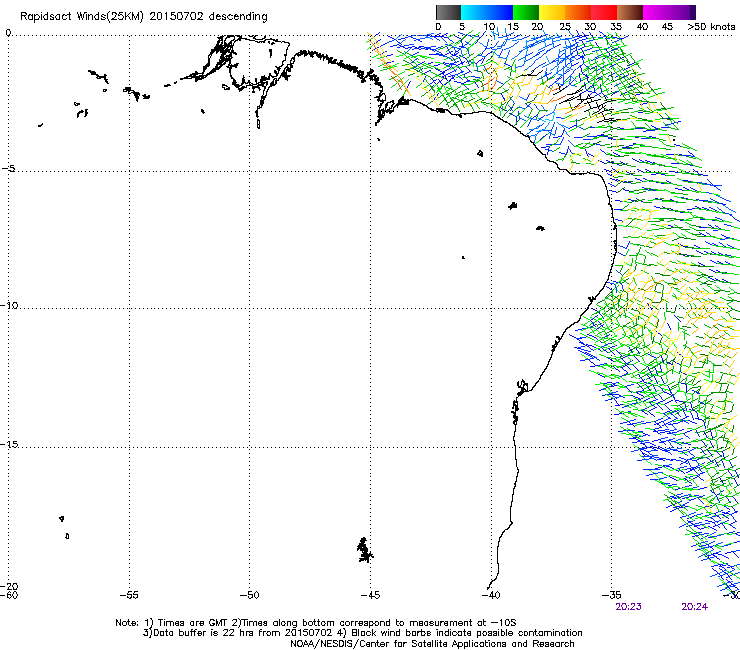Image resolution: width=740 pixels, height=650 pixels.
Task: Click the green 15-20 knots color segment
Action: click(526, 12)
